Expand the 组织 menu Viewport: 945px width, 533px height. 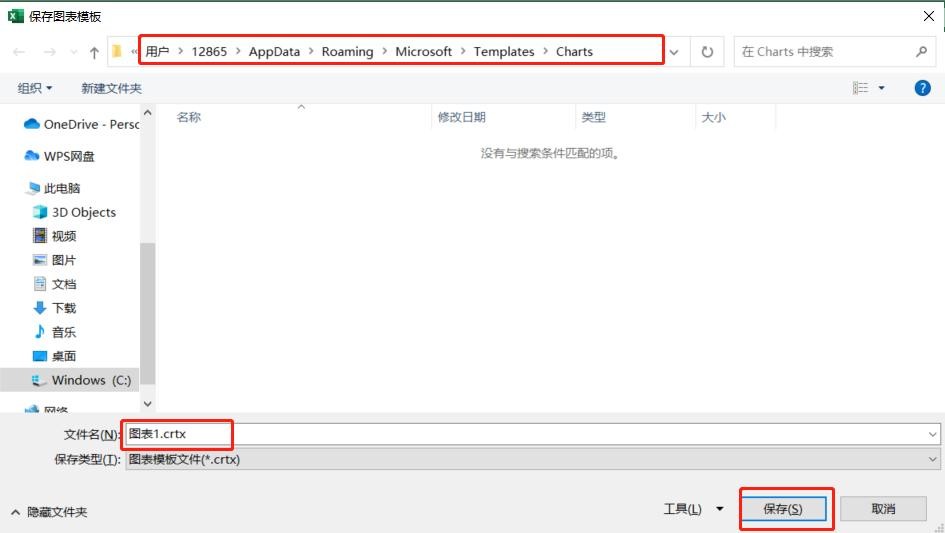(35, 88)
